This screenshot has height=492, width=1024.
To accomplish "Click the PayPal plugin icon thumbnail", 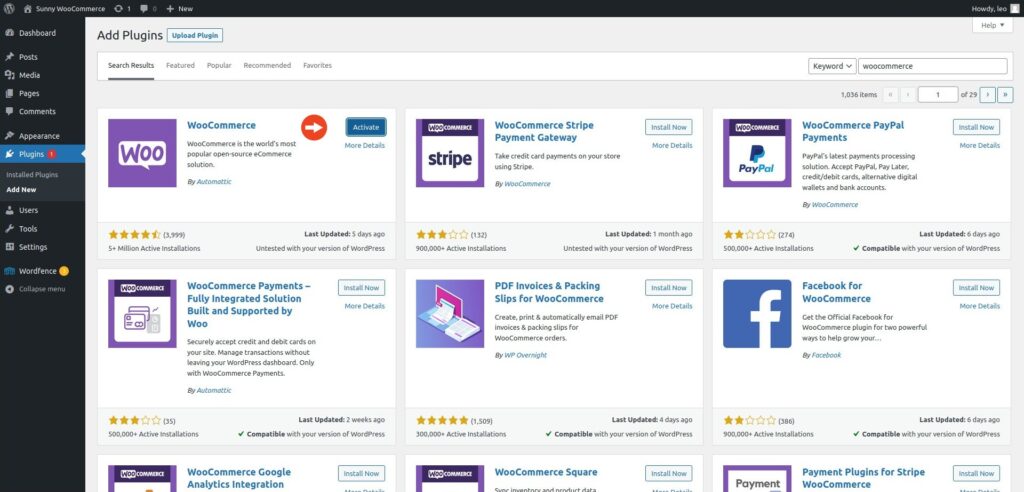I will pos(758,153).
